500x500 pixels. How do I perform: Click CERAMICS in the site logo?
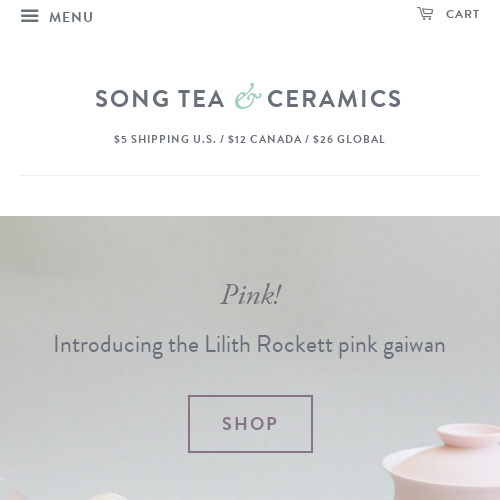pos(334,99)
